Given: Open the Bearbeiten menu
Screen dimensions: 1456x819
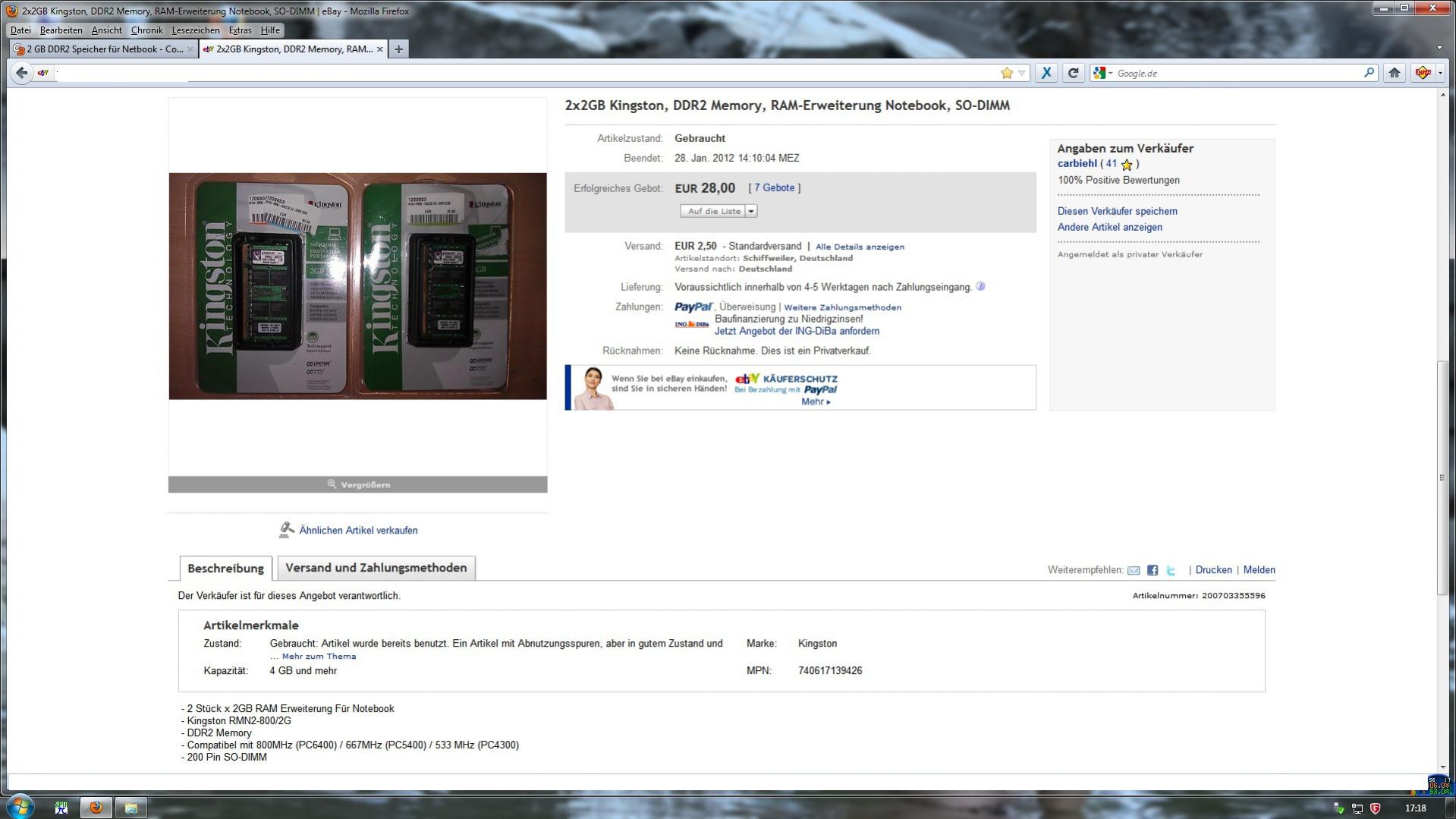Looking at the screenshot, I should coord(61,30).
